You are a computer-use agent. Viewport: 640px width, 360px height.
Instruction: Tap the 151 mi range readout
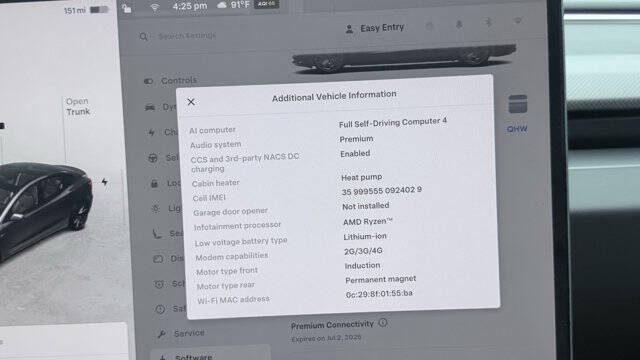tap(75, 10)
